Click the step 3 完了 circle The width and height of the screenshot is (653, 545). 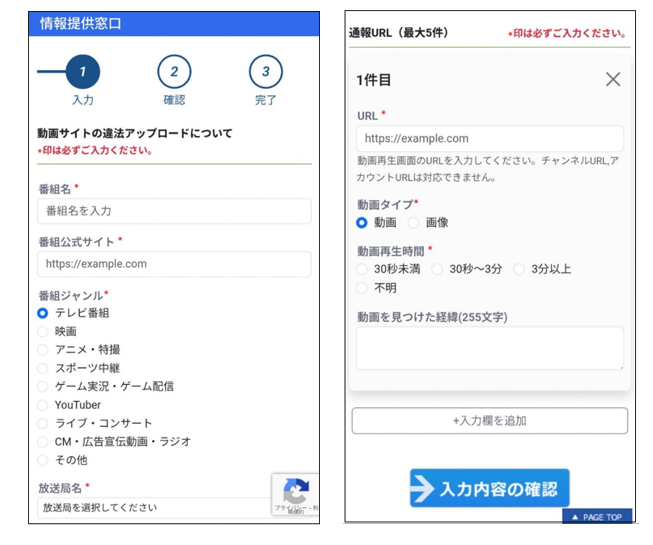[265, 72]
